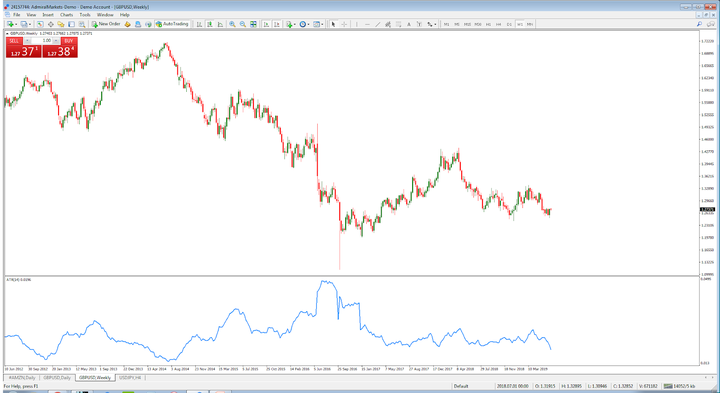
Task: Expand the Indicators list dropdown
Action: [295, 24]
